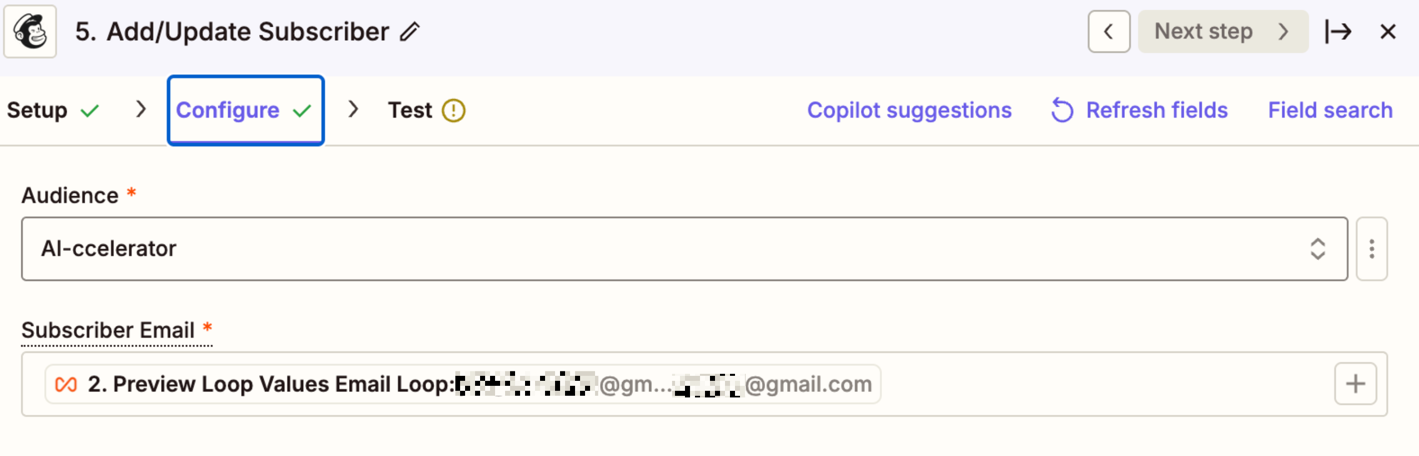
Task: Rename step using the pencil edit icon
Action: 409,32
